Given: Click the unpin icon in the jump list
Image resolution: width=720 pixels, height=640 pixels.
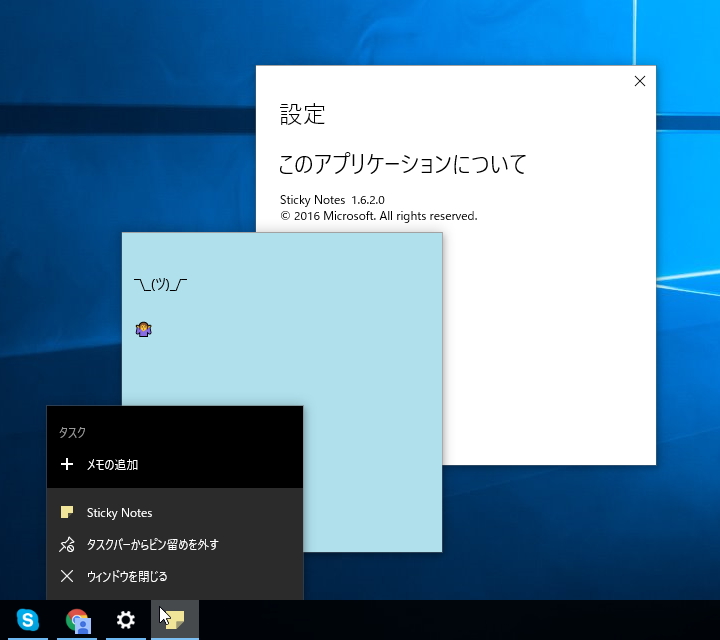Looking at the screenshot, I should pos(67,545).
